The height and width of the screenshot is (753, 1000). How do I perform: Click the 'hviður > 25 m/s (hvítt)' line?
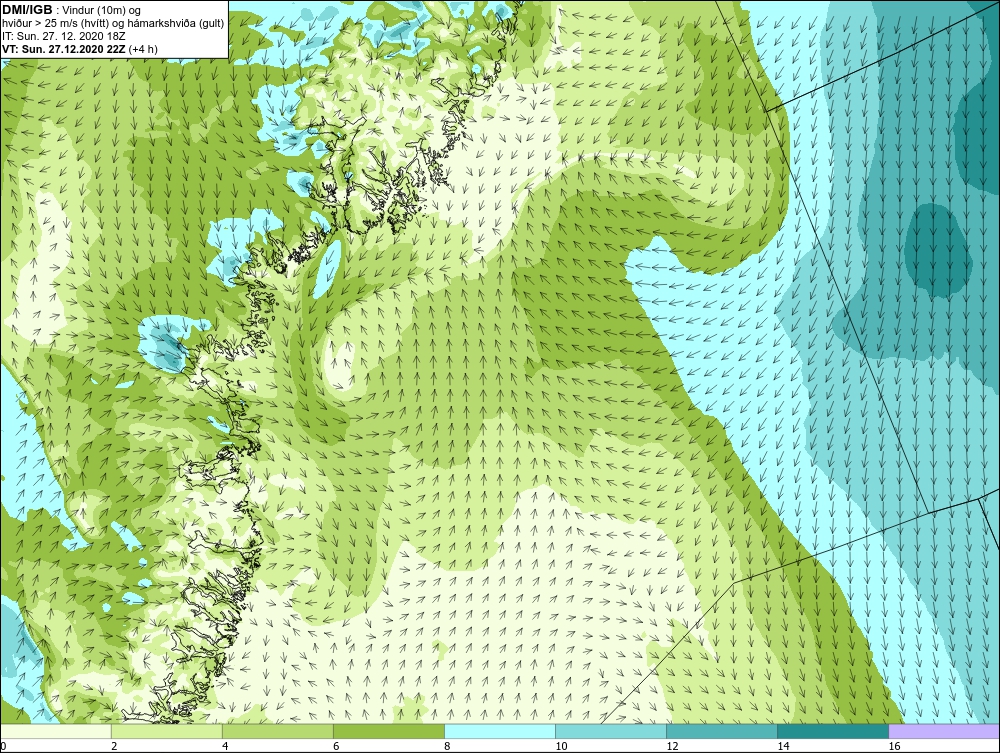point(113,23)
